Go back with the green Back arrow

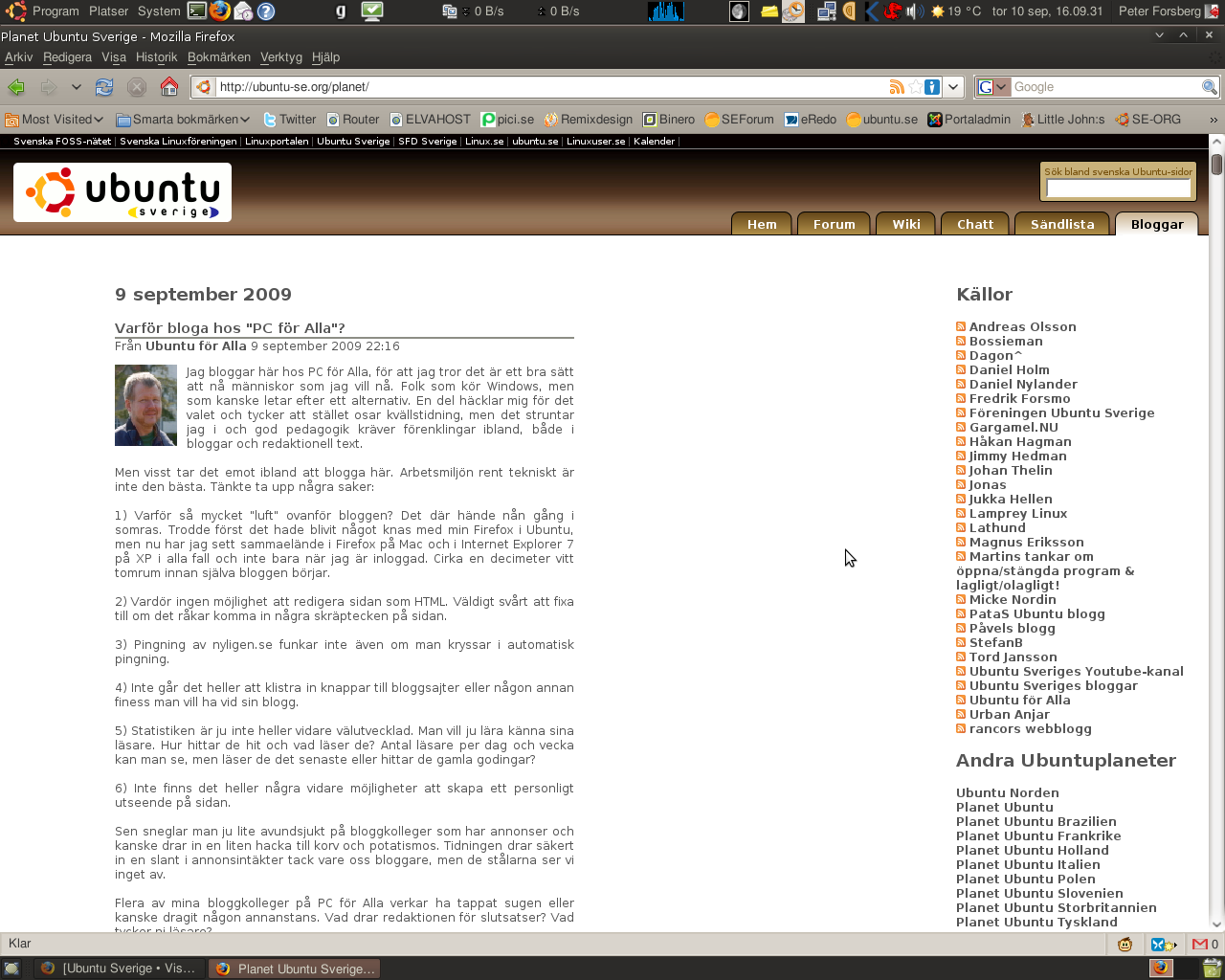16,87
